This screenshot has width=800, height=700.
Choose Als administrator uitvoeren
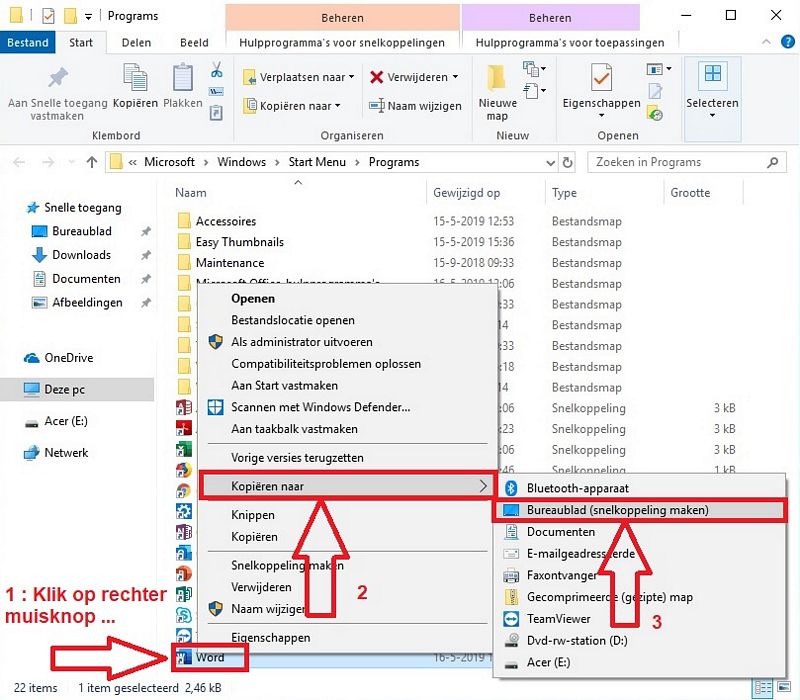pyautogui.click(x=348, y=342)
